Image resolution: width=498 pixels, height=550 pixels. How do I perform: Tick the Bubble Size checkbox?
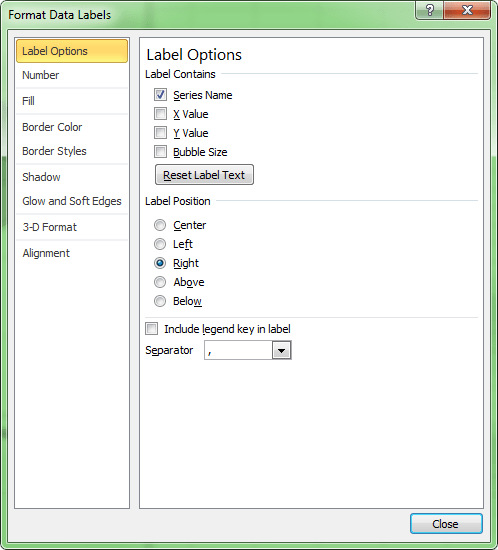(160, 152)
